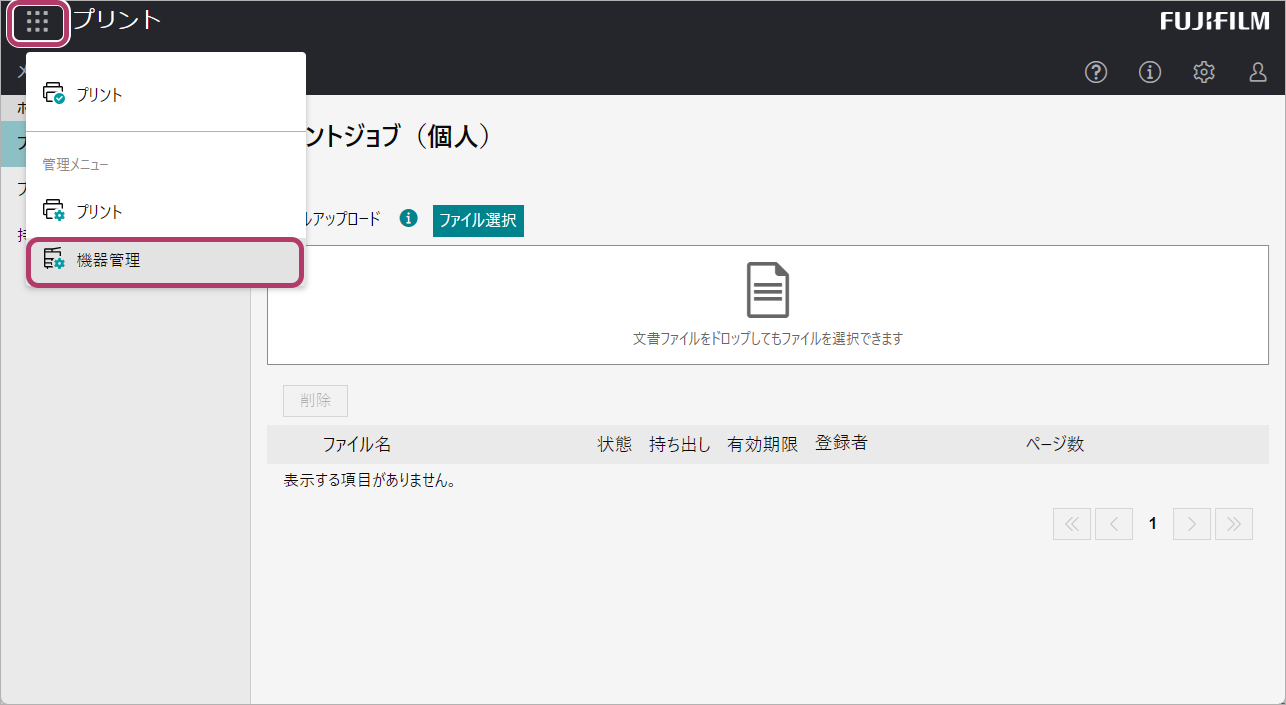This screenshot has height=705, width=1286.
Task: Click the help question mark icon
Action: click(x=1096, y=72)
